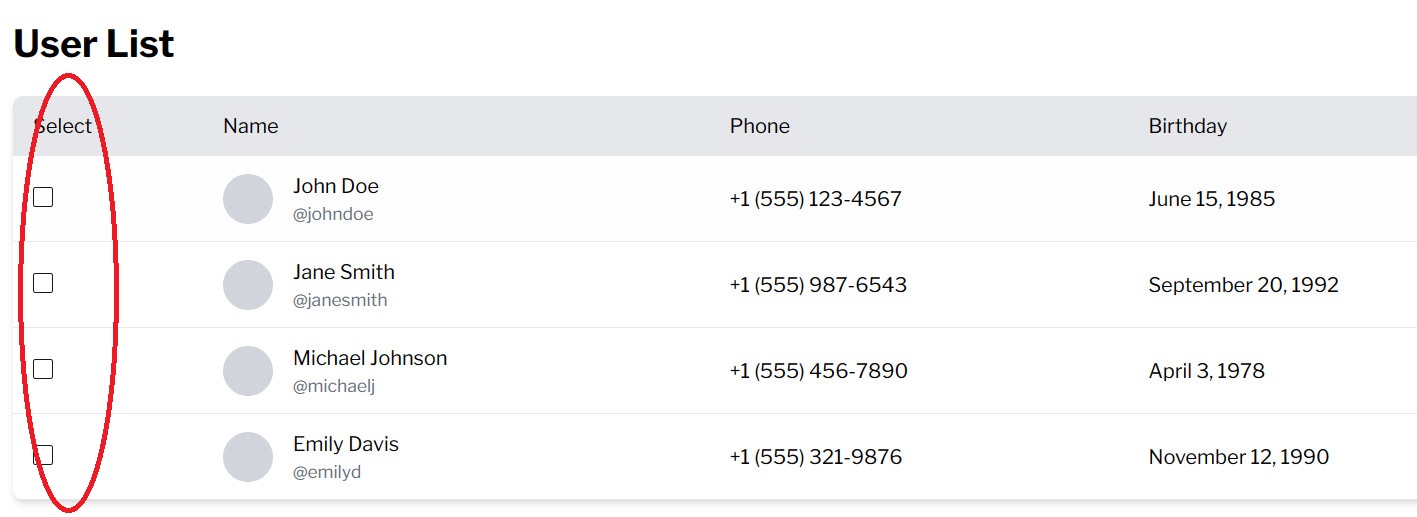Click the Select column header

[63, 126]
